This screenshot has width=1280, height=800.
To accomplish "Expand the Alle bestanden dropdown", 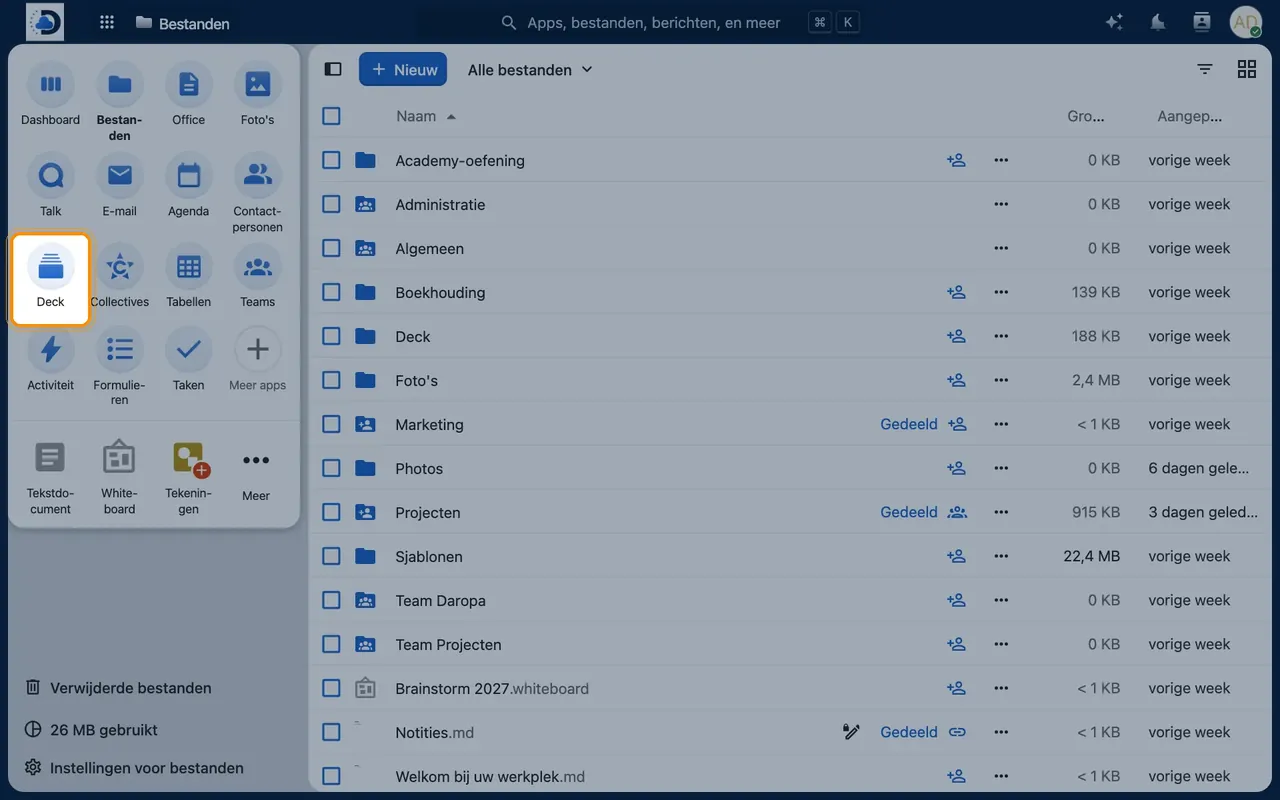I will [x=530, y=69].
